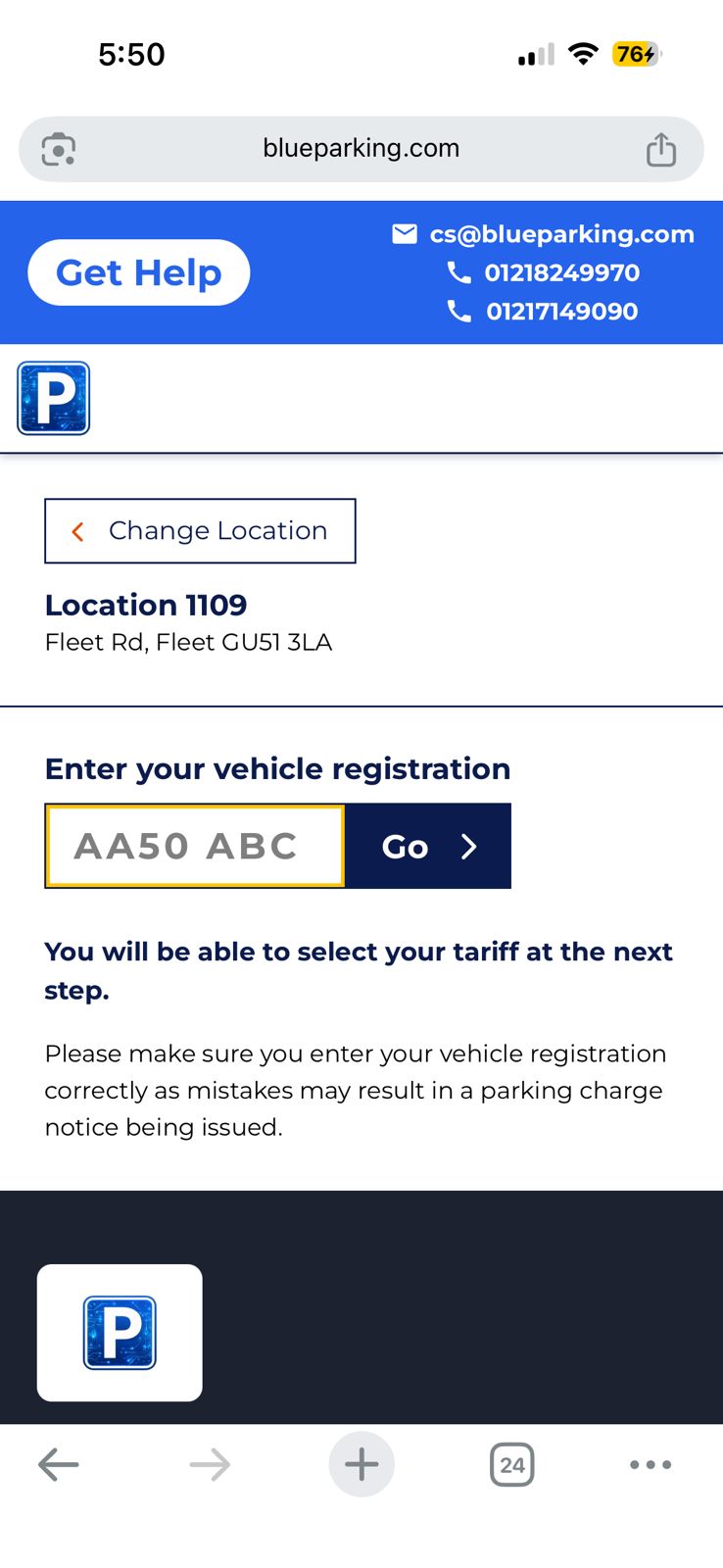Open the browser three-dot menu
The width and height of the screenshot is (723, 1568).
coord(651,1465)
